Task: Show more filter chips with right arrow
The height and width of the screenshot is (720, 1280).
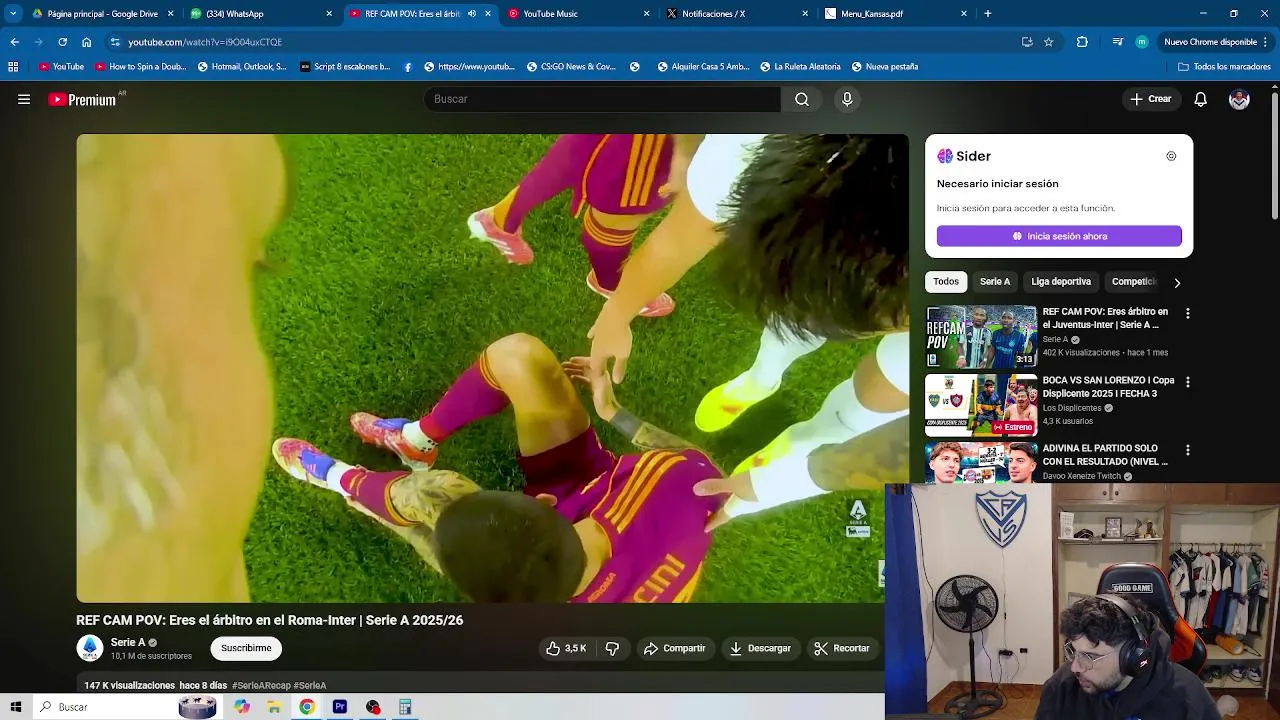Action: [x=1177, y=283]
